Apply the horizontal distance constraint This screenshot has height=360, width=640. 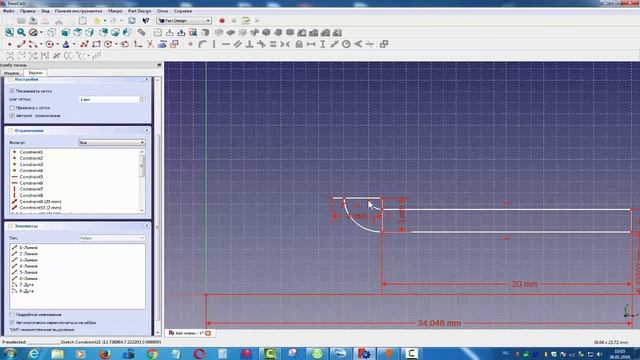point(311,44)
